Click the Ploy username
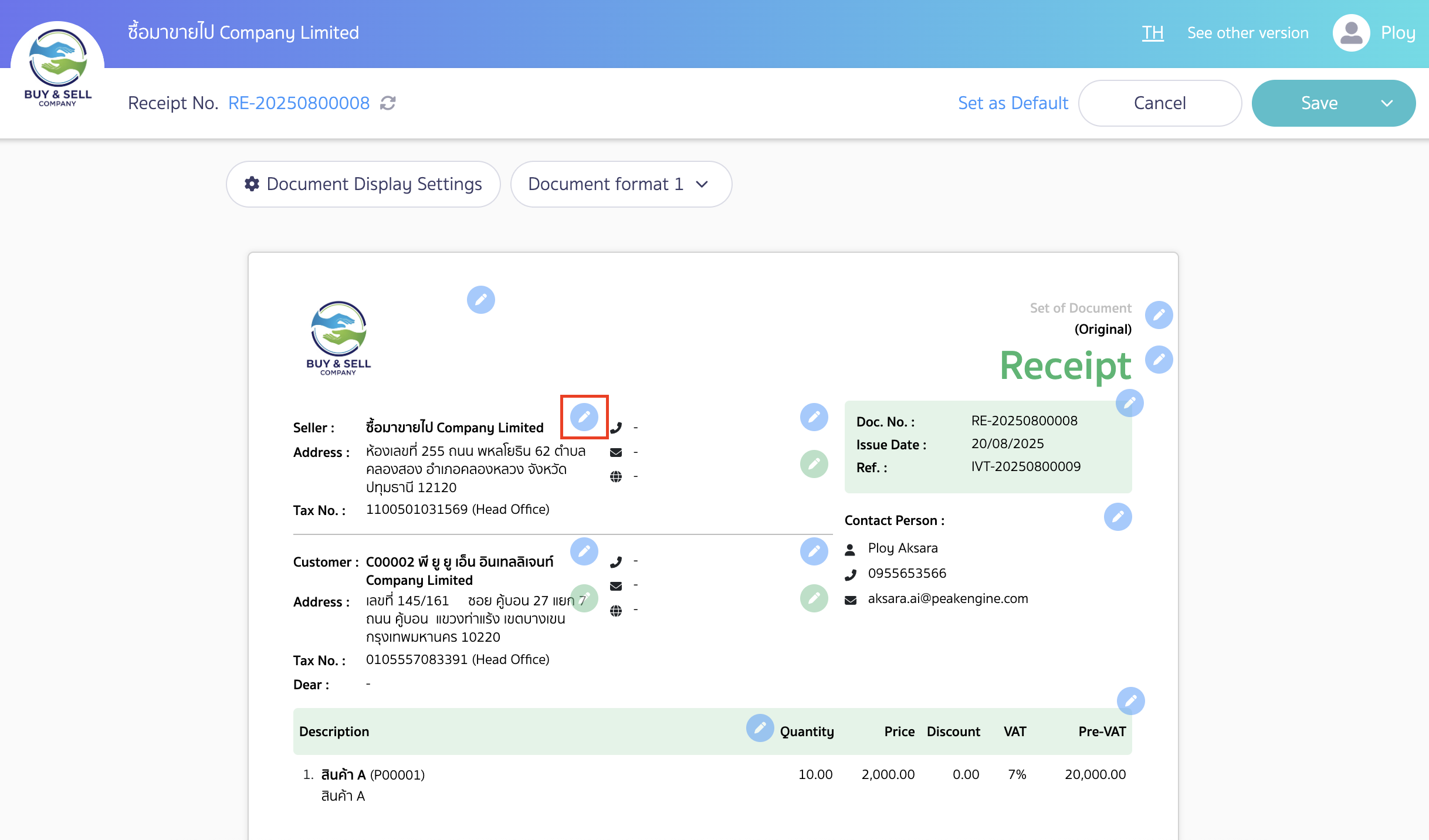The width and height of the screenshot is (1429, 840). [1398, 33]
